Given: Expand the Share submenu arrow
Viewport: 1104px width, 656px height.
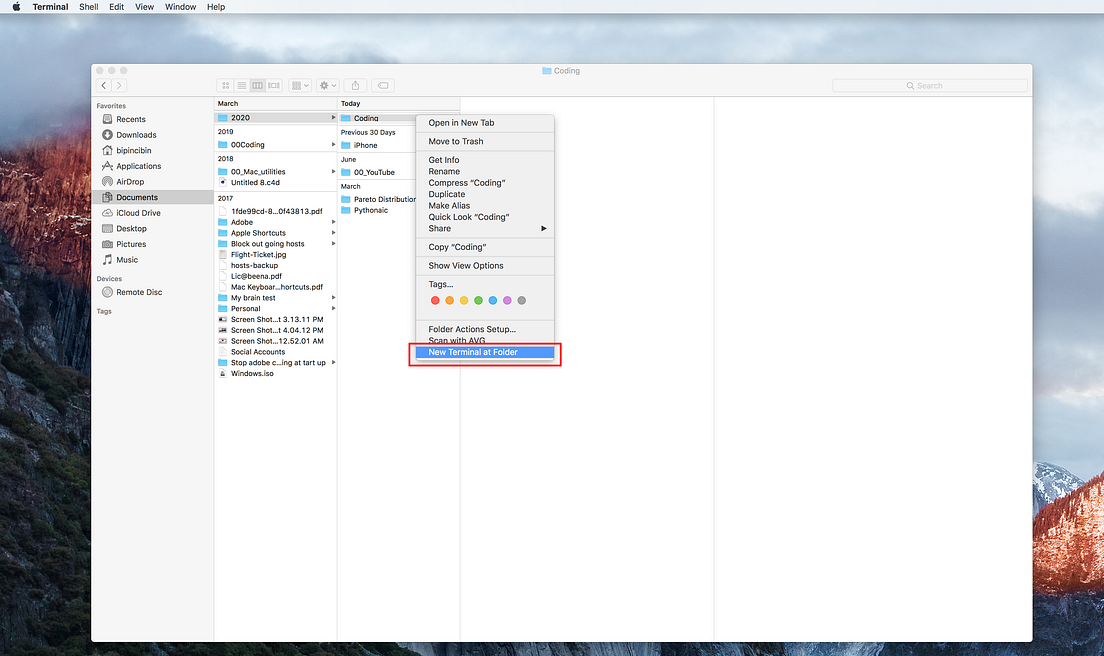Looking at the screenshot, I should click(544, 228).
